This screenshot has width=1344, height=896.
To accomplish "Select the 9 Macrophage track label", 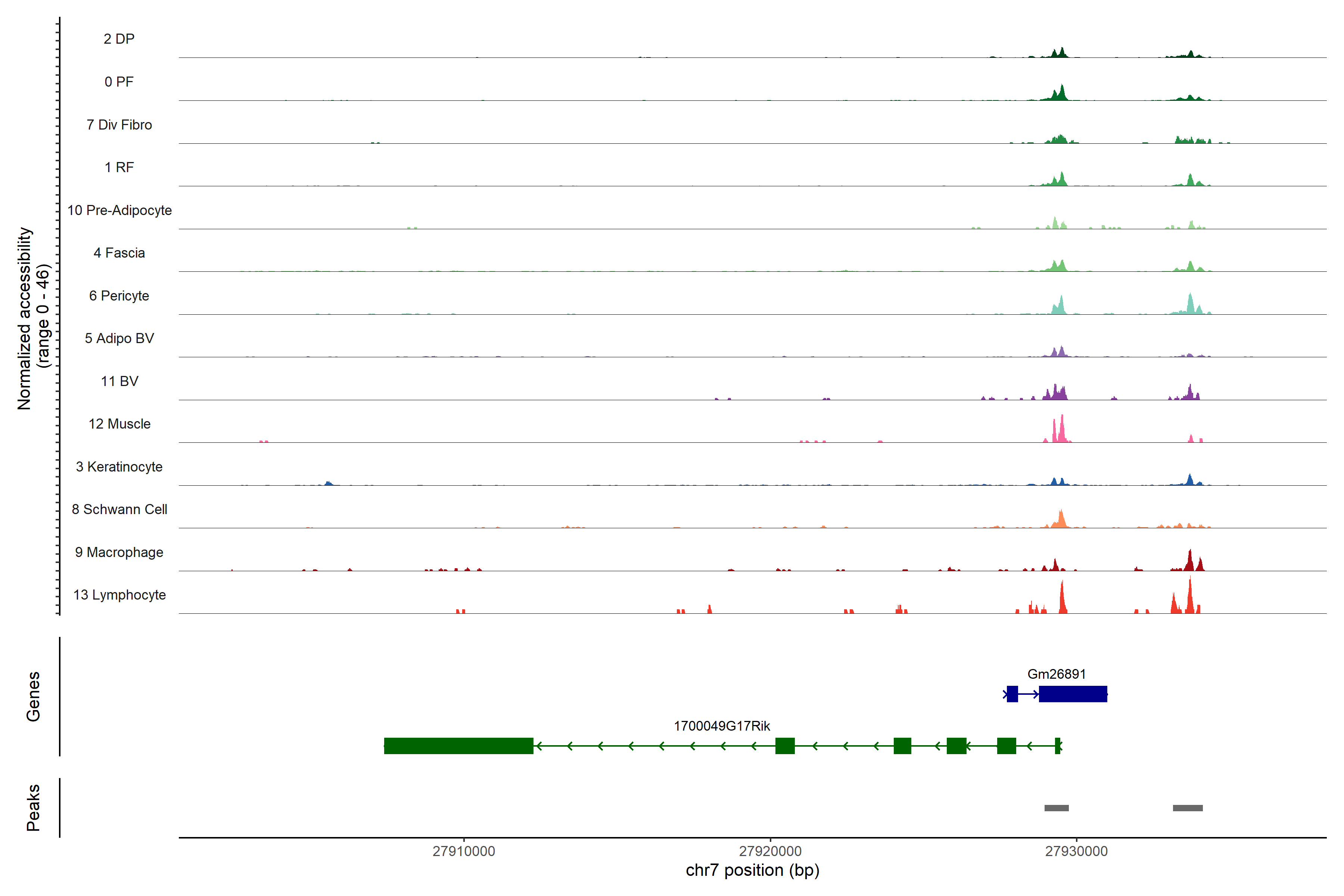I will pyautogui.click(x=119, y=553).
